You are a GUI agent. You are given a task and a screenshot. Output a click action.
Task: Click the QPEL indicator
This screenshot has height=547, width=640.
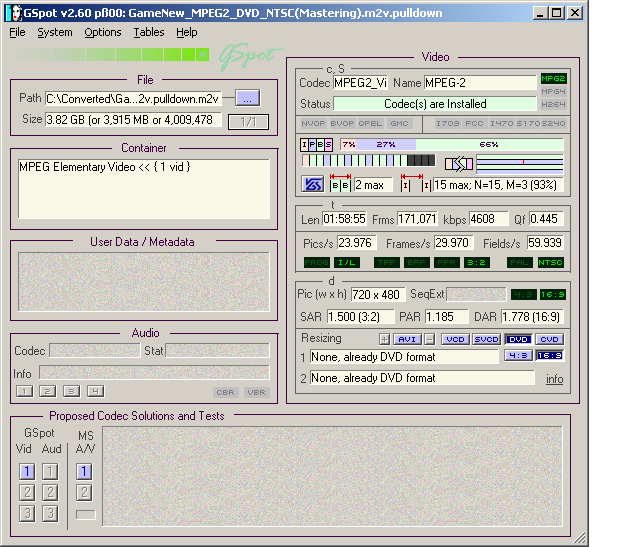370,123
